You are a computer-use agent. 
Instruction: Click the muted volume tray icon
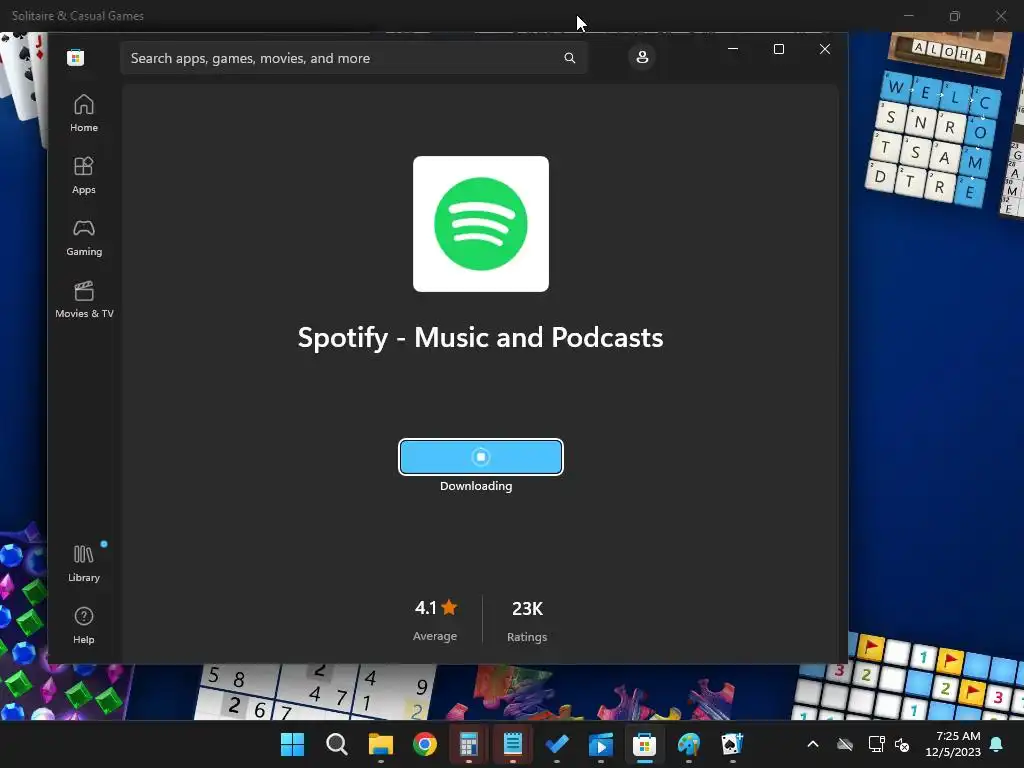(903, 744)
